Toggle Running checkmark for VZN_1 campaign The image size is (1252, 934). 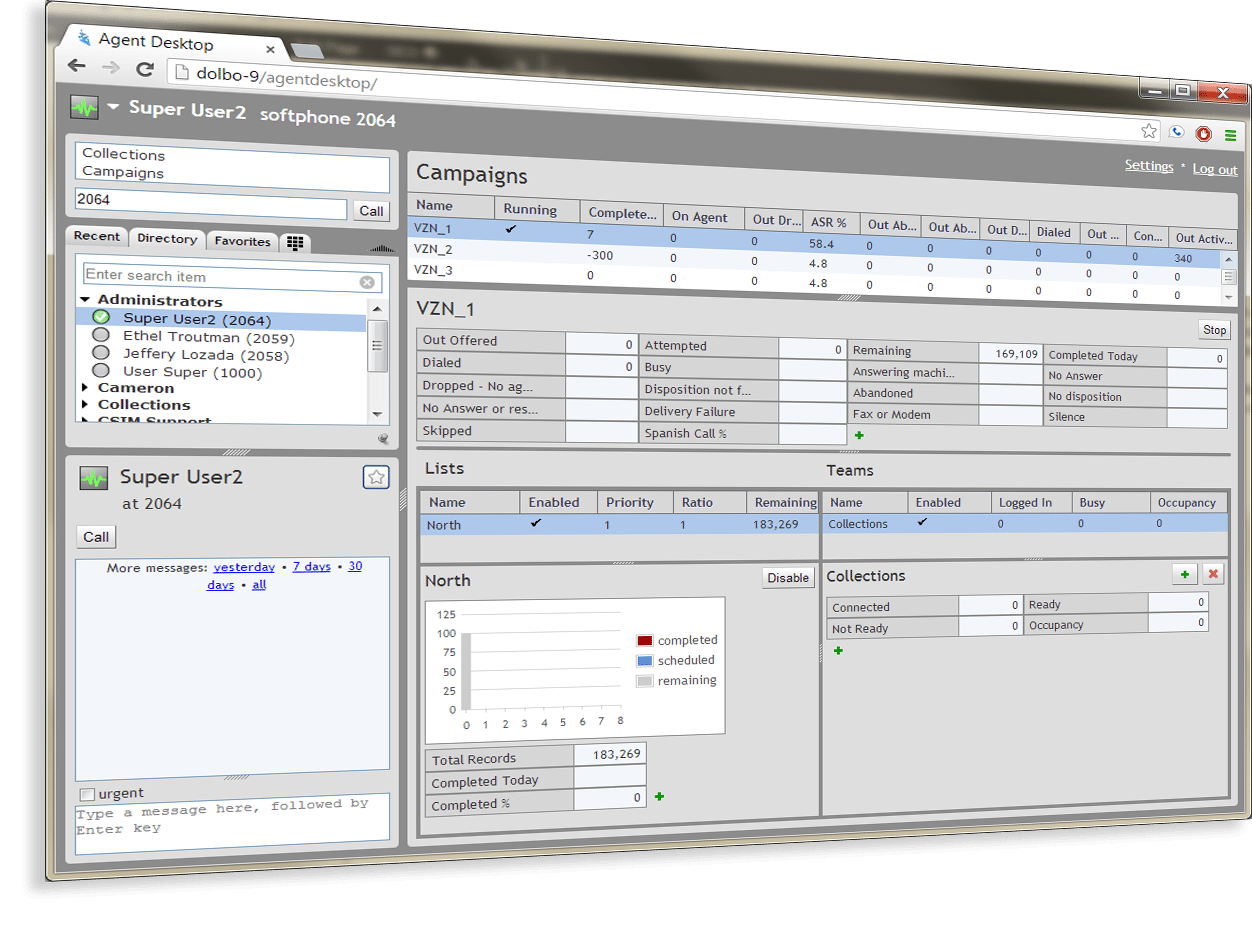pyautogui.click(x=511, y=229)
